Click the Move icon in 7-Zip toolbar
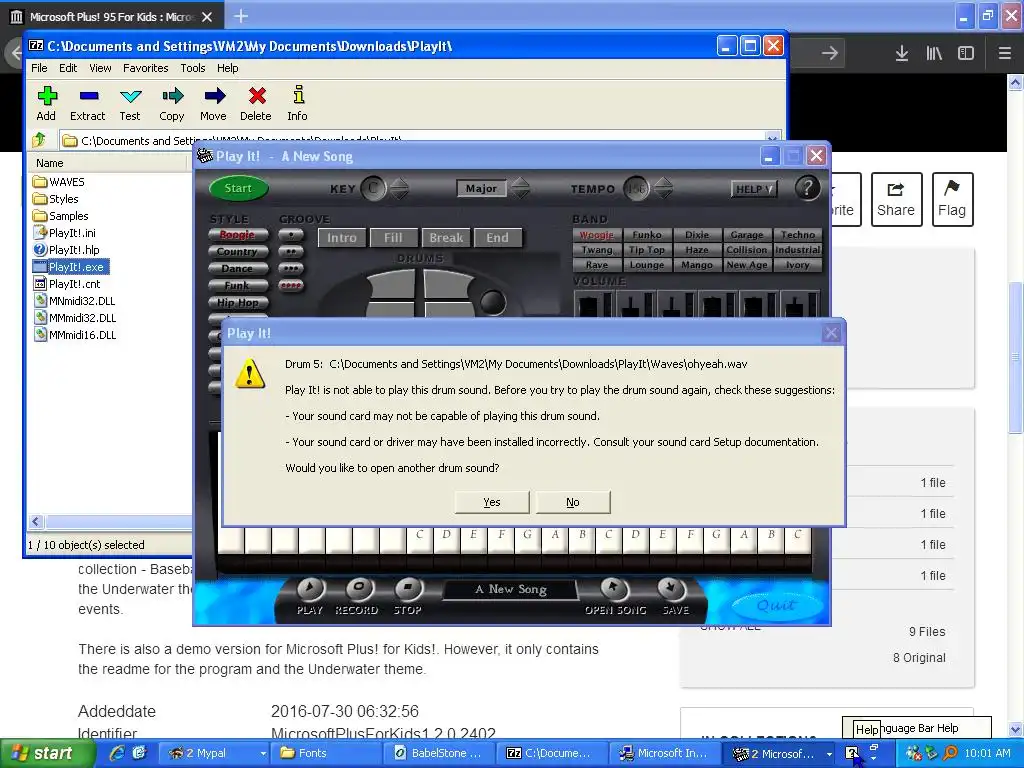Screen dimensions: 1024x768 (x=214, y=96)
